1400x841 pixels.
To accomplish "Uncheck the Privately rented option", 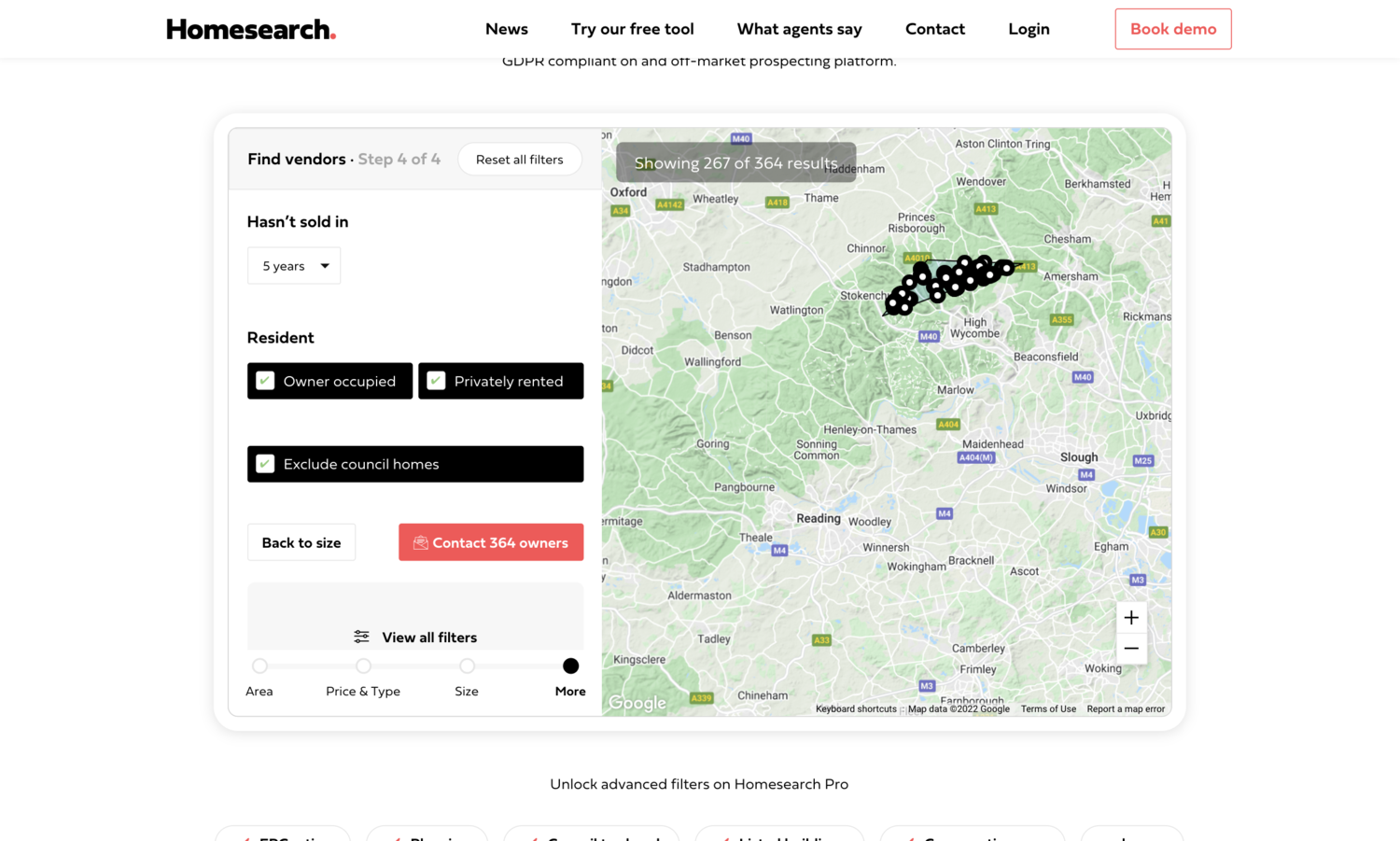I will click(x=437, y=381).
